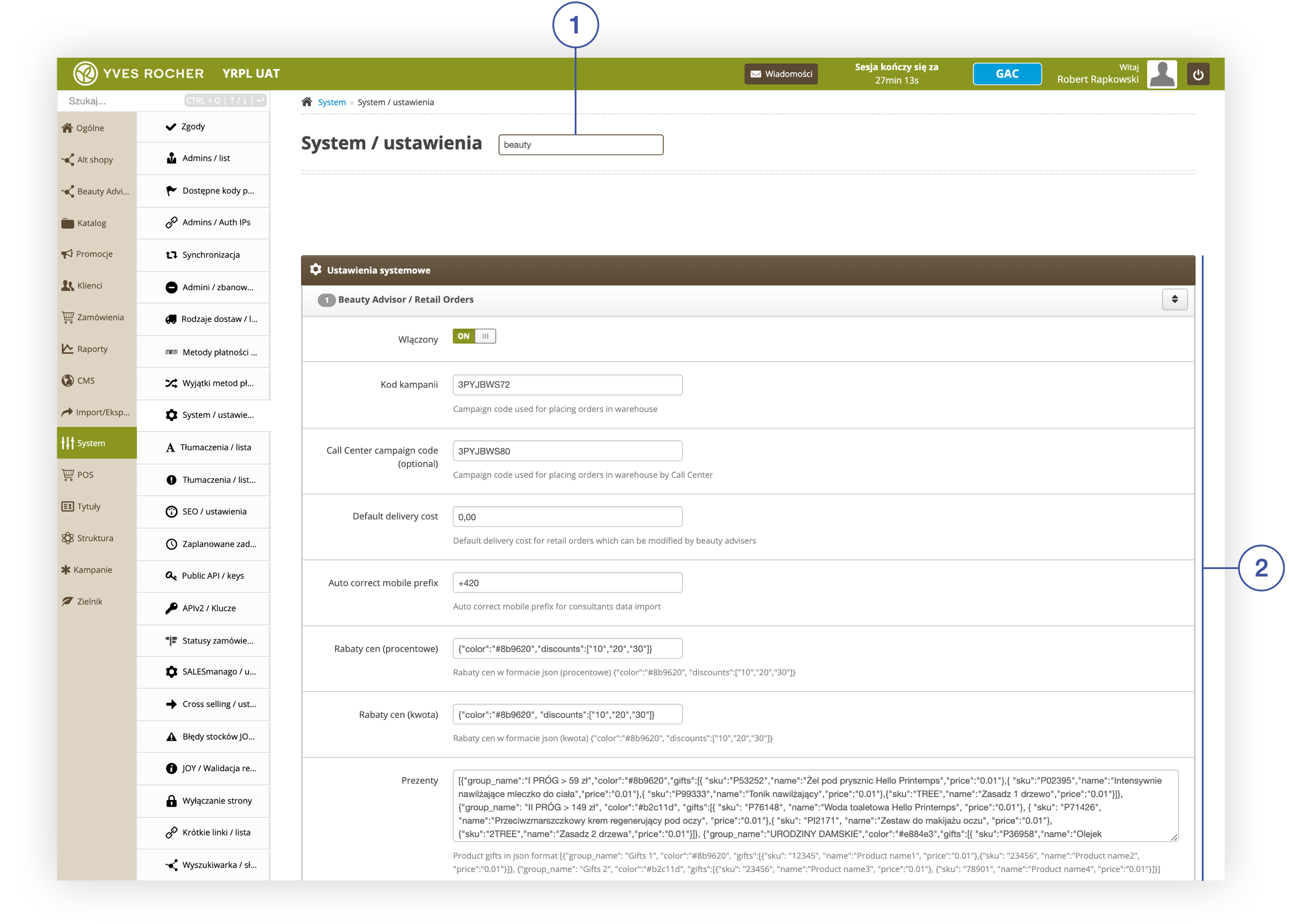Open Admins / Auth IPs submenu item

tap(203, 222)
